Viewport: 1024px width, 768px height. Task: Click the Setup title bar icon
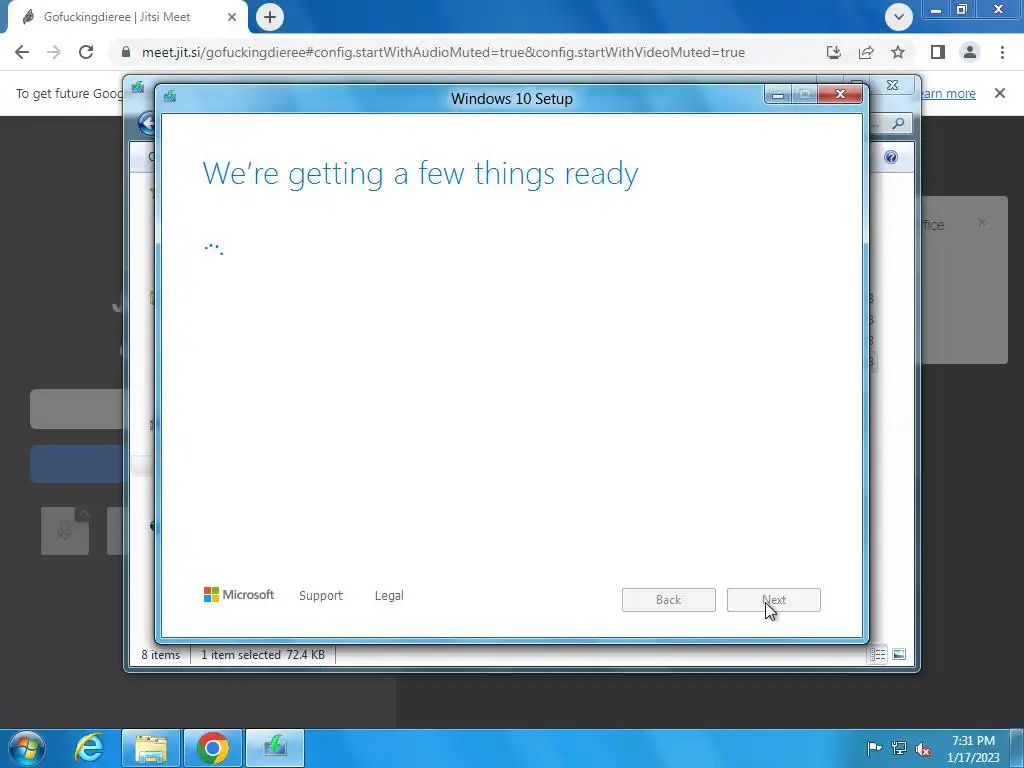point(170,97)
